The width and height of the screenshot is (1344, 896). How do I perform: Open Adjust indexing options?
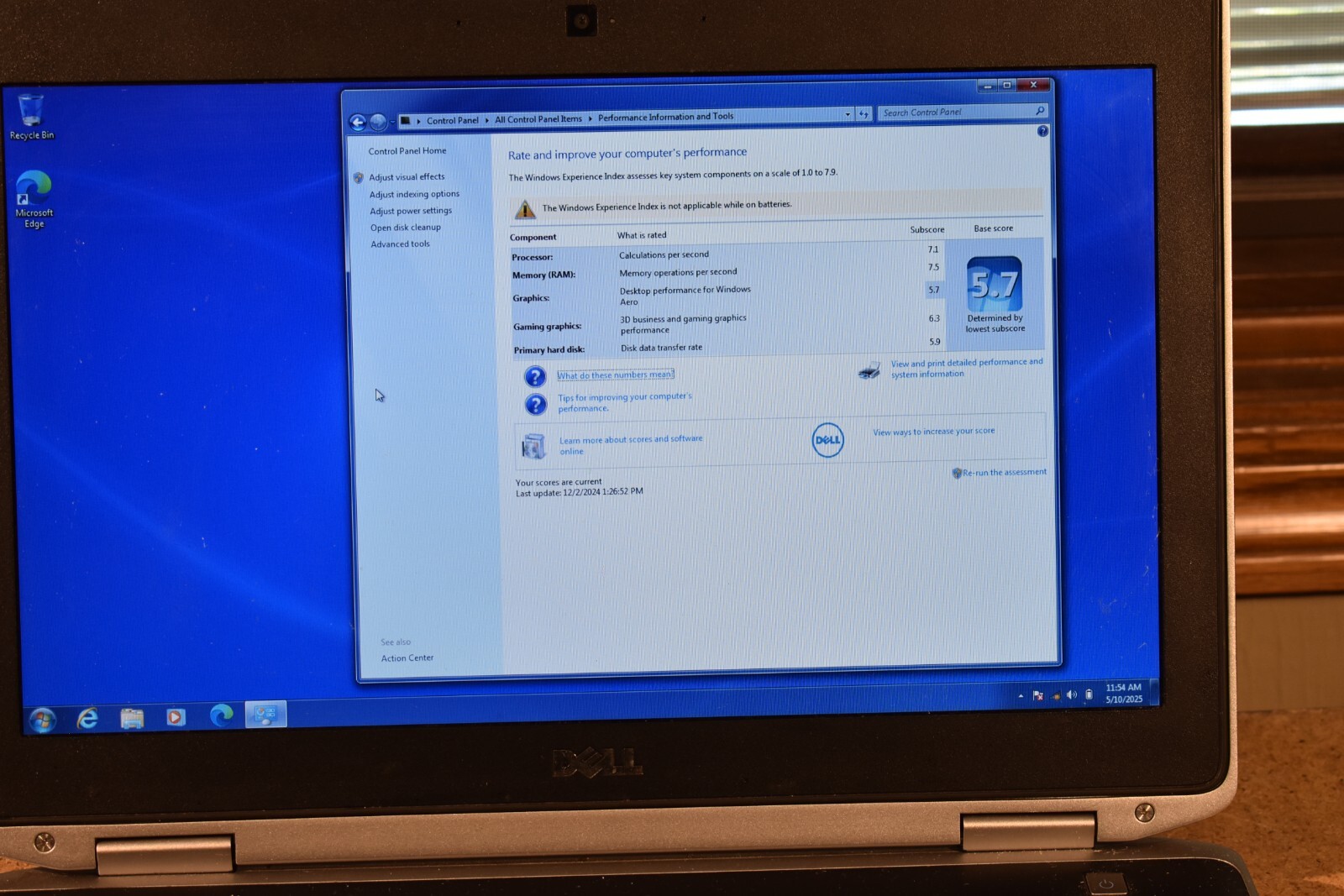pos(414,194)
